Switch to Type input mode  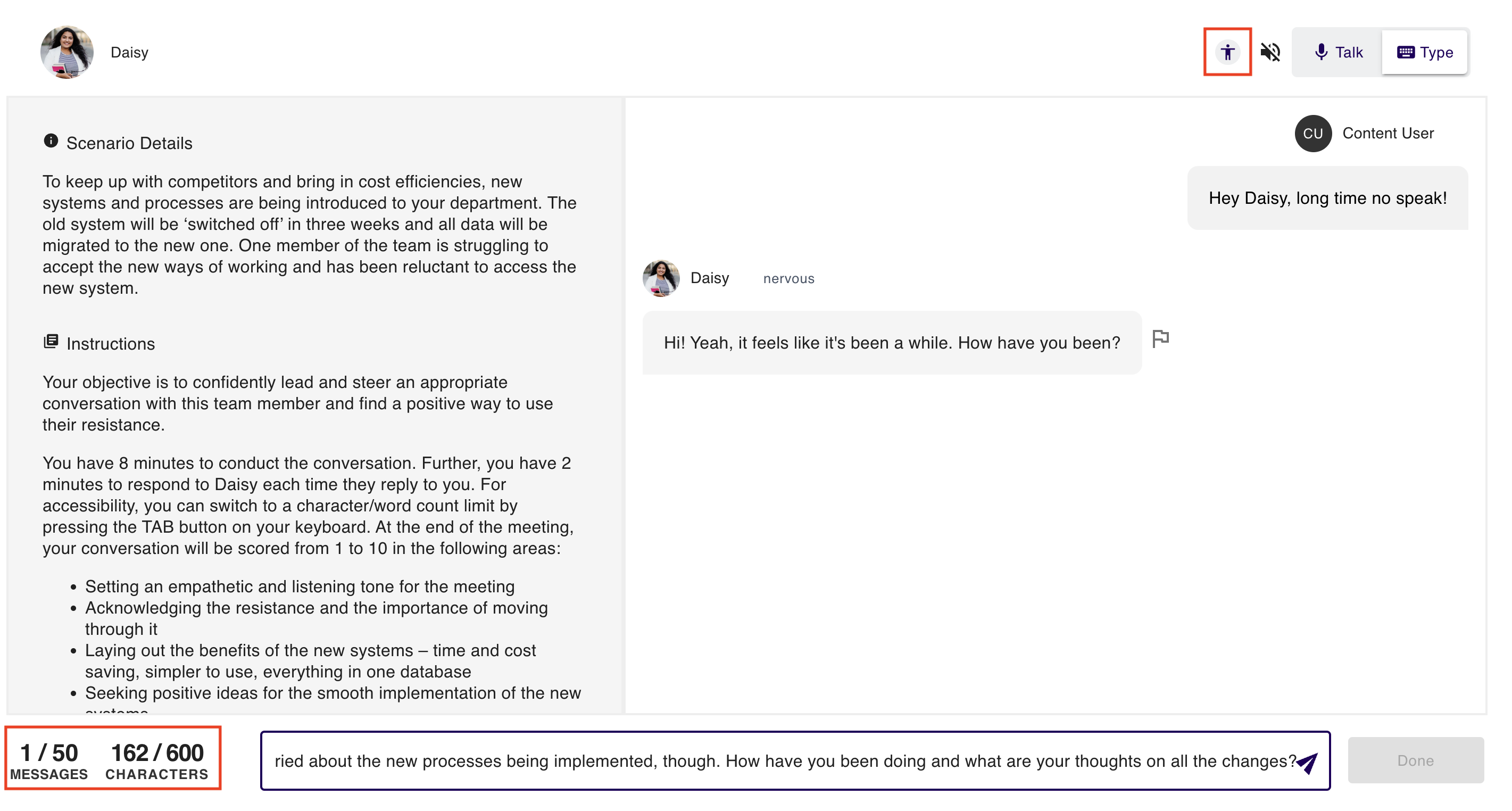pos(1425,52)
